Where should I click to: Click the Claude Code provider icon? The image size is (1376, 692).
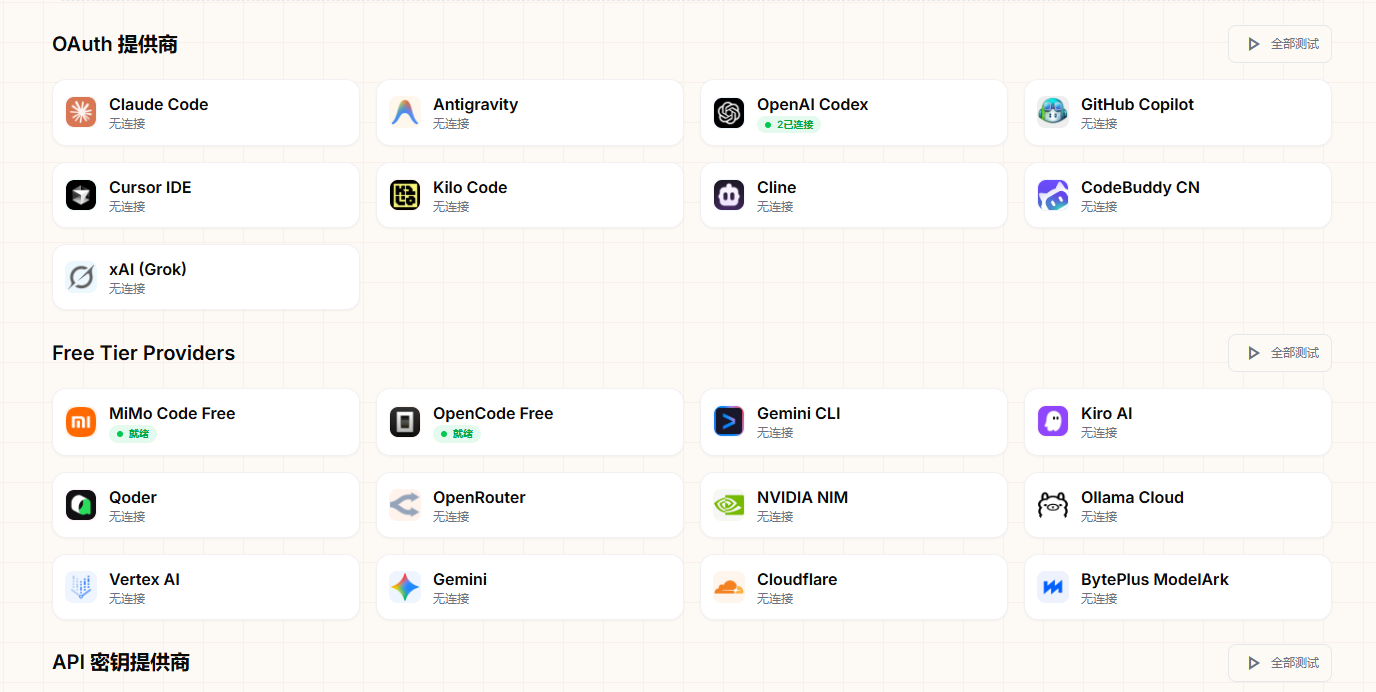click(81, 112)
